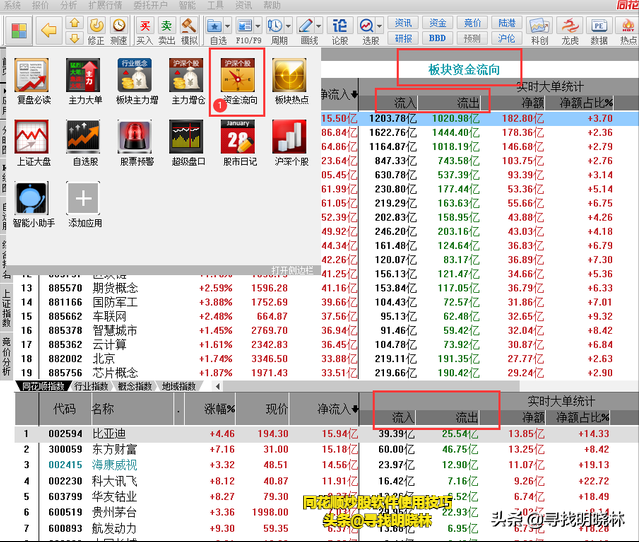
Task: Click 陆港 toolbar button
Action: tap(507, 23)
